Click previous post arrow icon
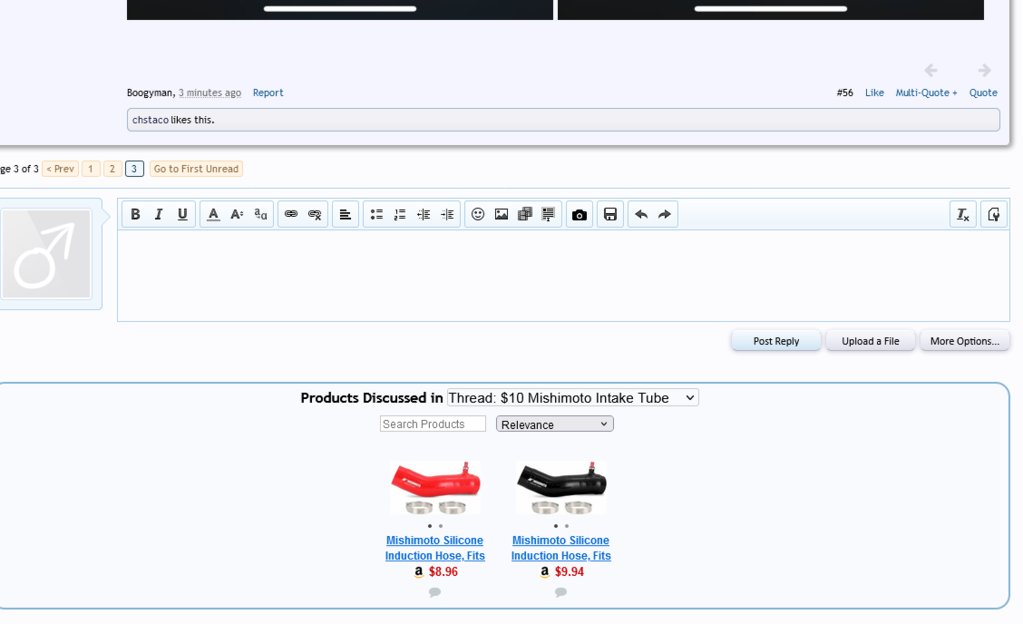1023x624 pixels. coord(931,70)
